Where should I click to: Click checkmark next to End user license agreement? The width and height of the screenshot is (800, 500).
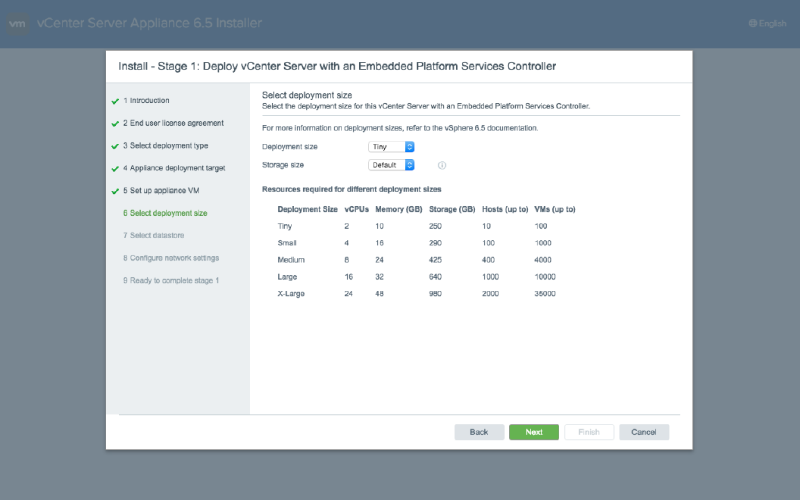point(116,123)
